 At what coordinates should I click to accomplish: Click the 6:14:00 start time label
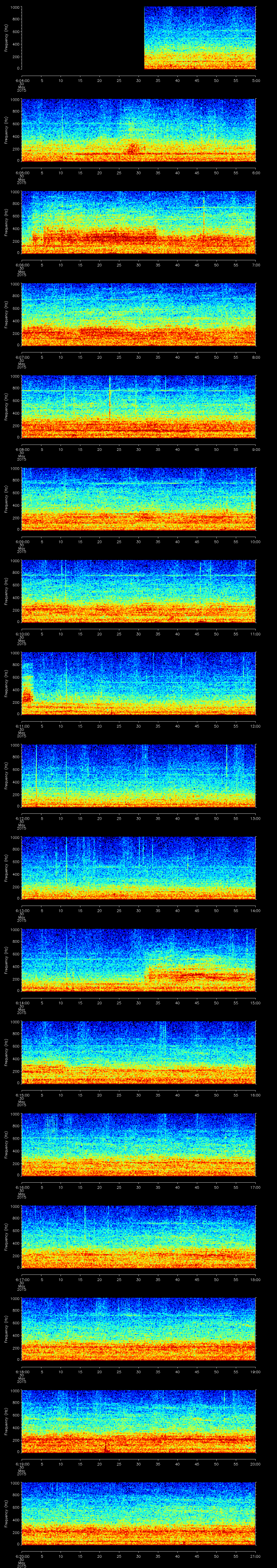click(22, 1003)
